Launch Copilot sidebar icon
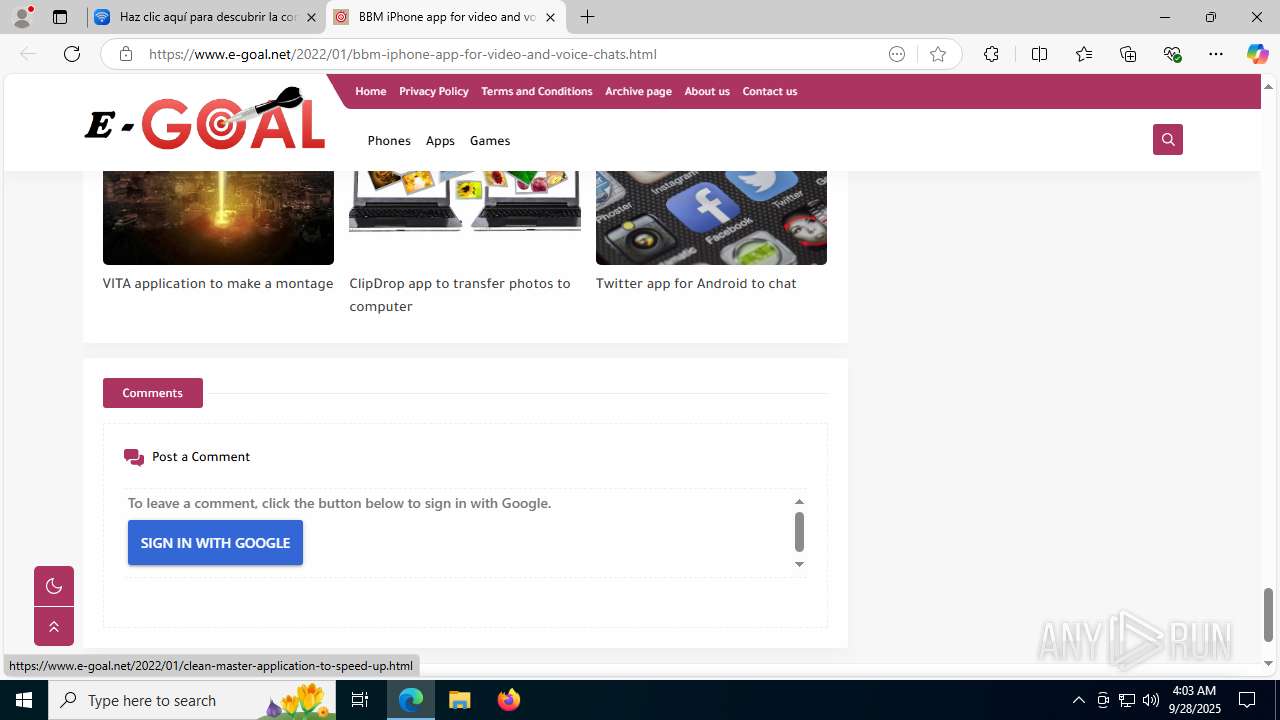 click(x=1257, y=54)
